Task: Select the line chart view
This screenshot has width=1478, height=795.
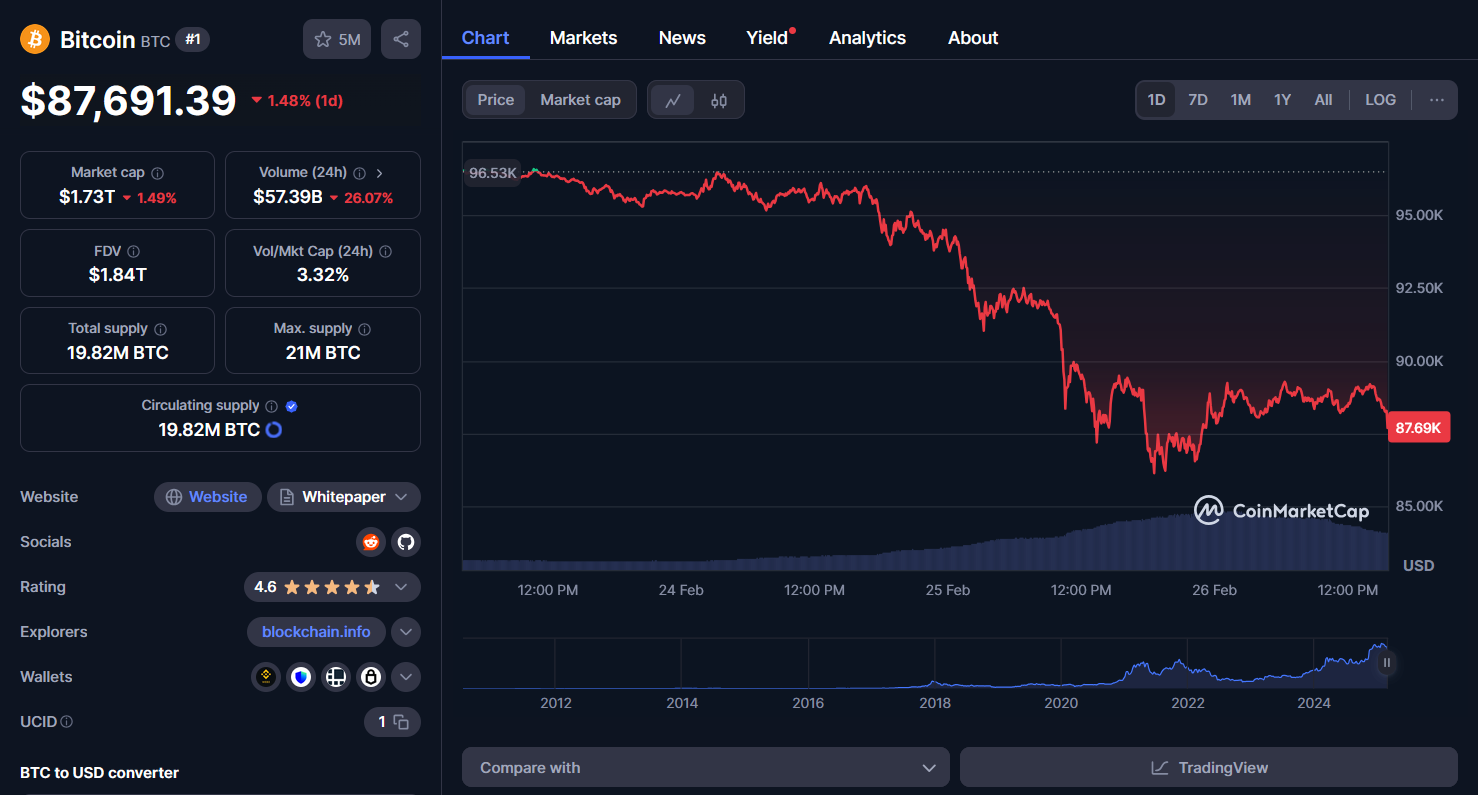Action: point(672,99)
